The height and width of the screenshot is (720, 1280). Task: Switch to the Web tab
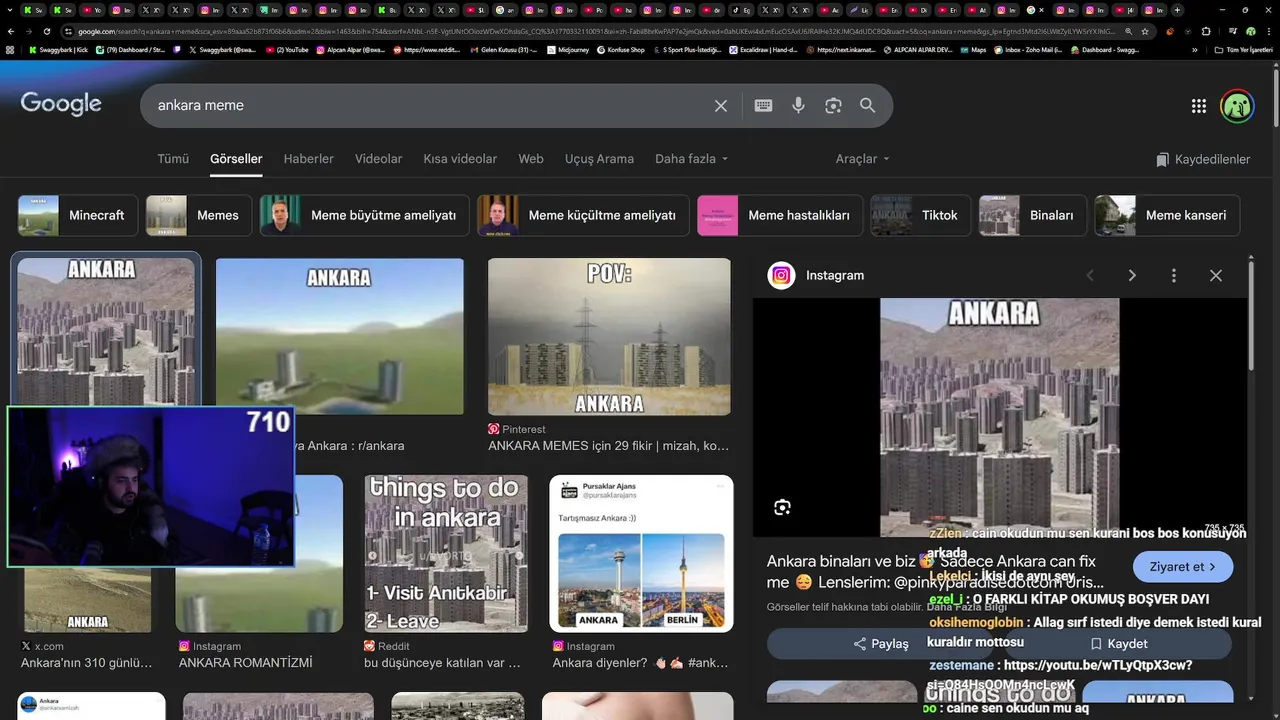coord(531,159)
